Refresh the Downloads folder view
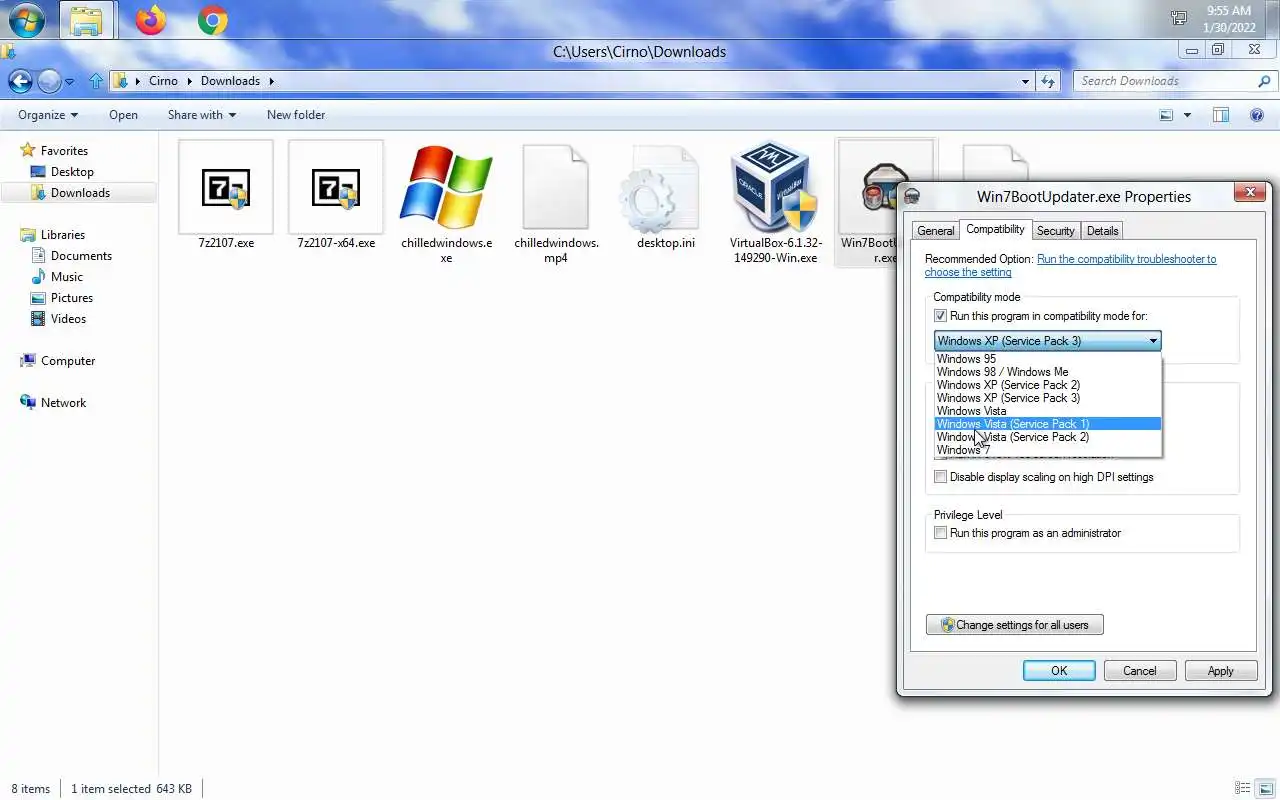The image size is (1280, 800). tap(1047, 81)
